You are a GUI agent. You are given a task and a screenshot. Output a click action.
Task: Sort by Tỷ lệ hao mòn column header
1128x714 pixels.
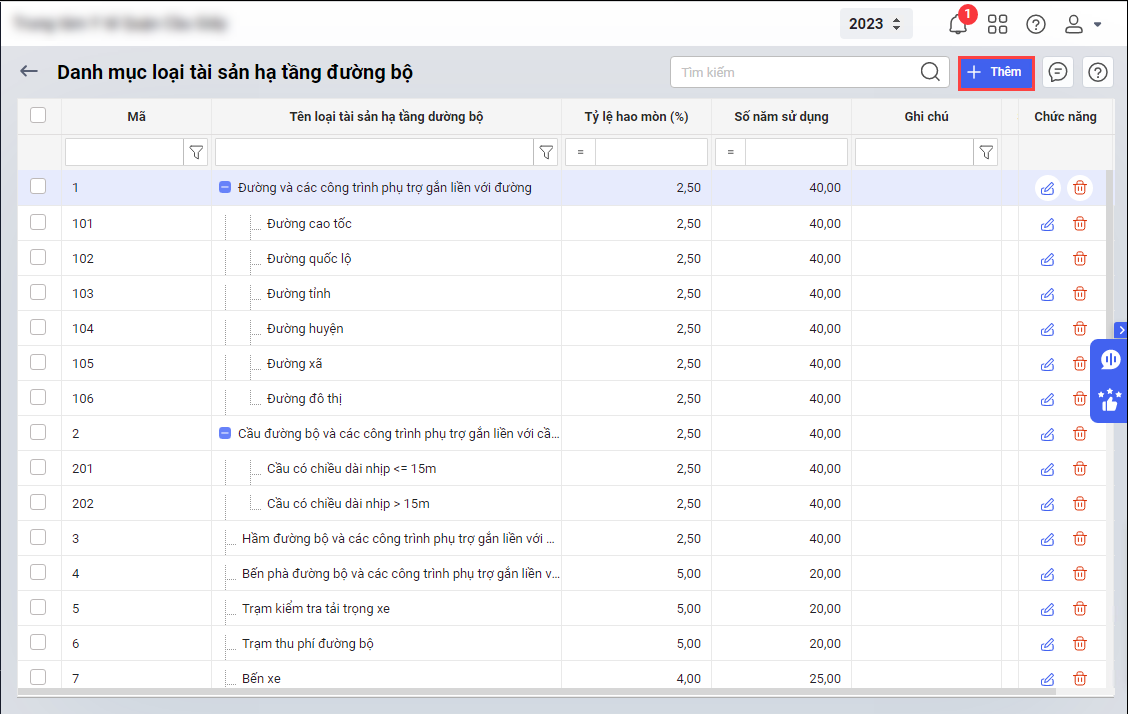pyautogui.click(x=636, y=117)
